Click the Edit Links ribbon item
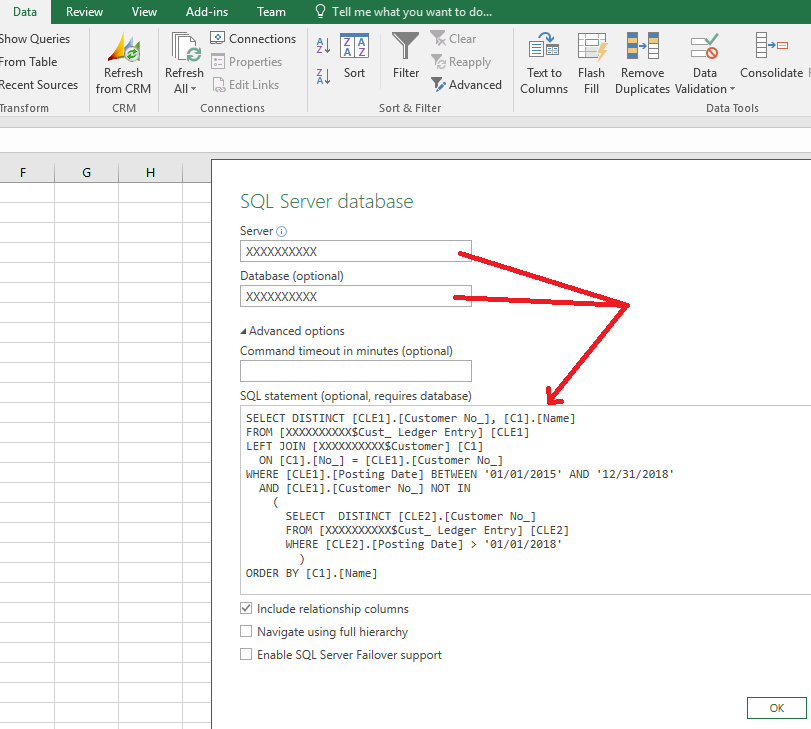Screen dimensions: 811x729 [x=246, y=84]
